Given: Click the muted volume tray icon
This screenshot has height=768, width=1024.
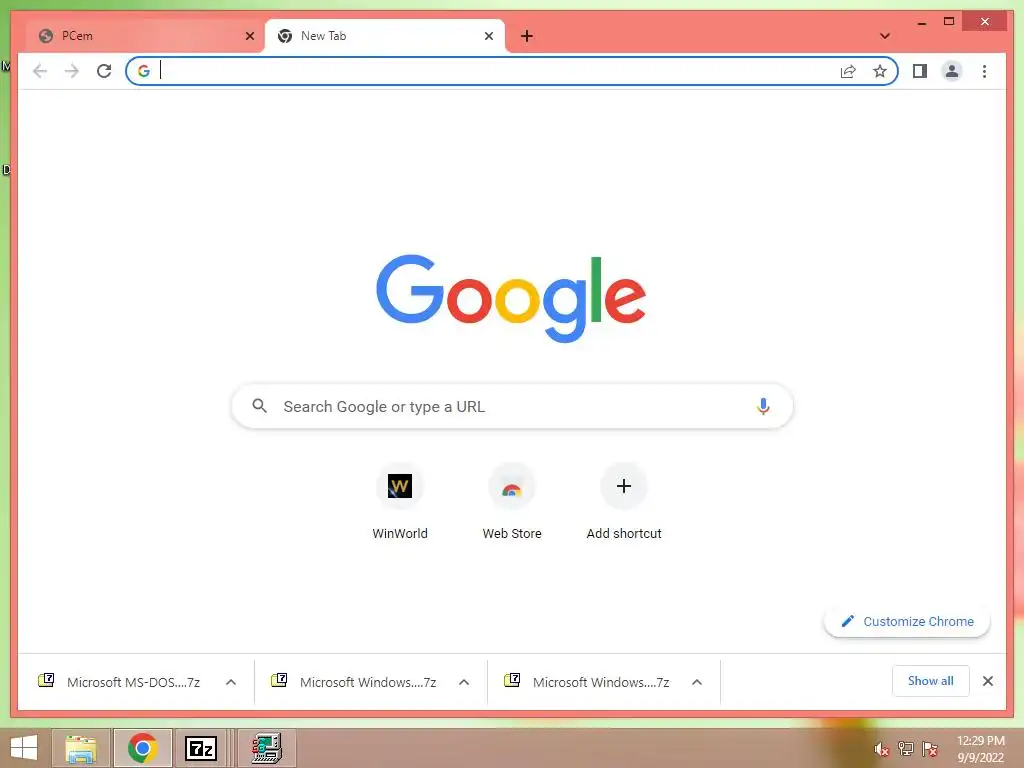Looking at the screenshot, I should click(x=882, y=749).
